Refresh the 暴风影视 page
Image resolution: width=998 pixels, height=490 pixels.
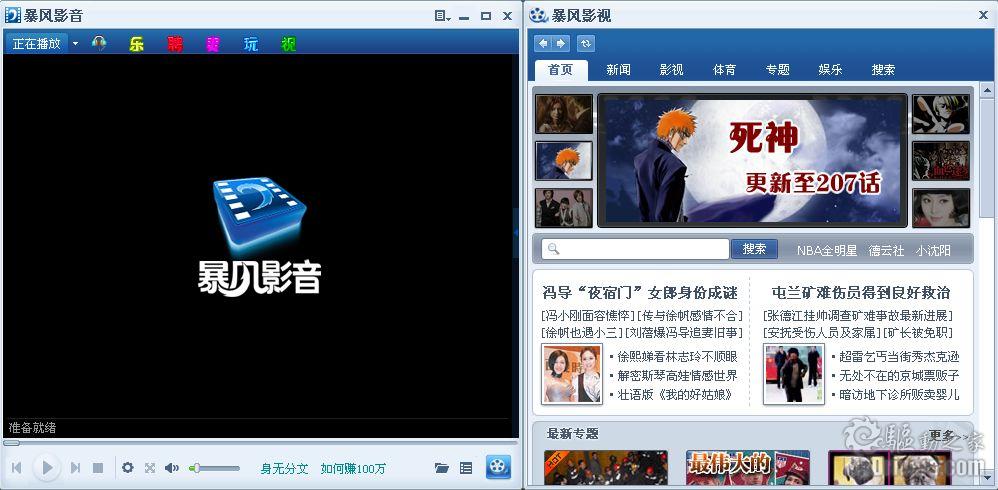586,43
